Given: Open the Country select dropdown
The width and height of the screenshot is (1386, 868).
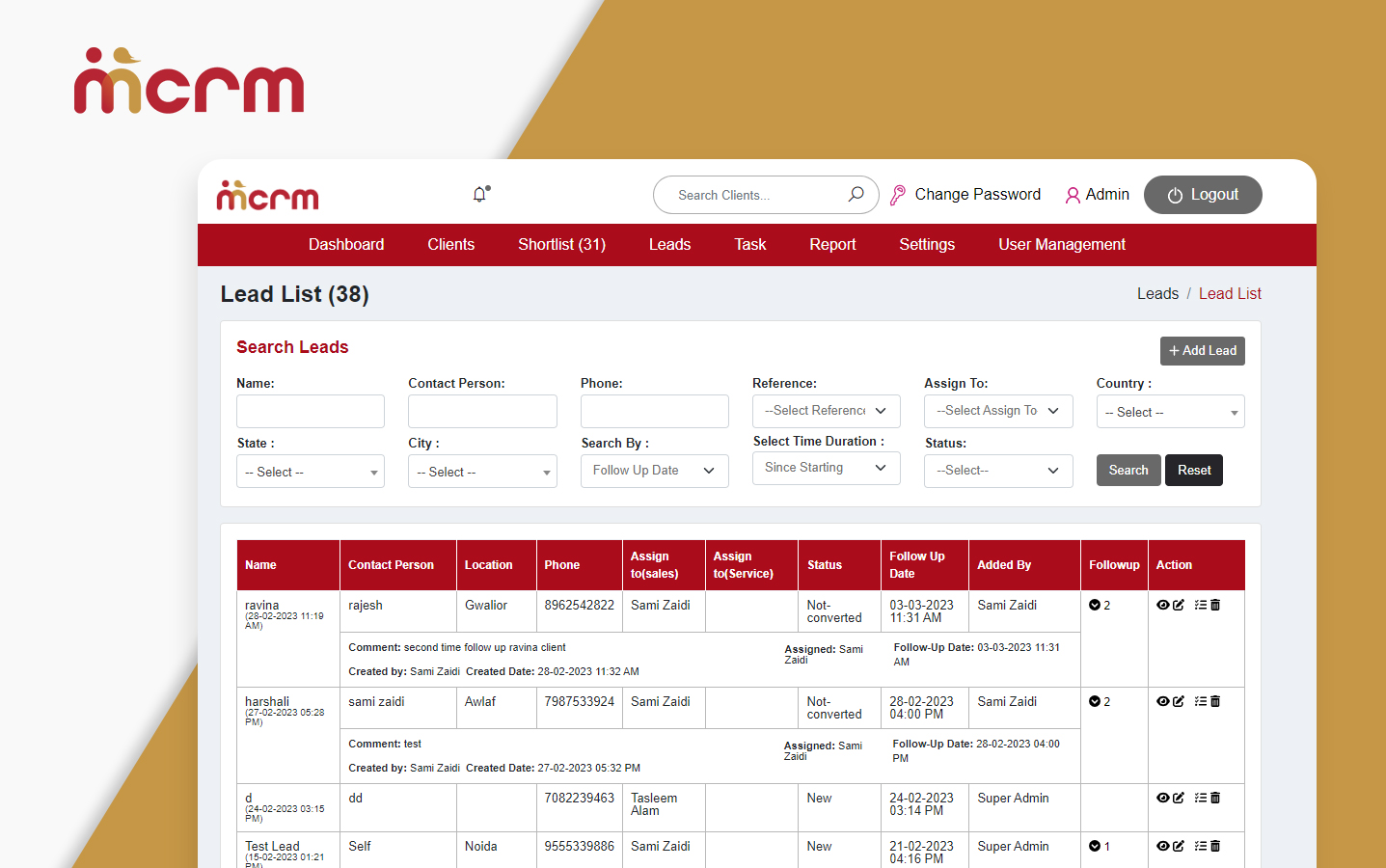Looking at the screenshot, I should 1170,412.
